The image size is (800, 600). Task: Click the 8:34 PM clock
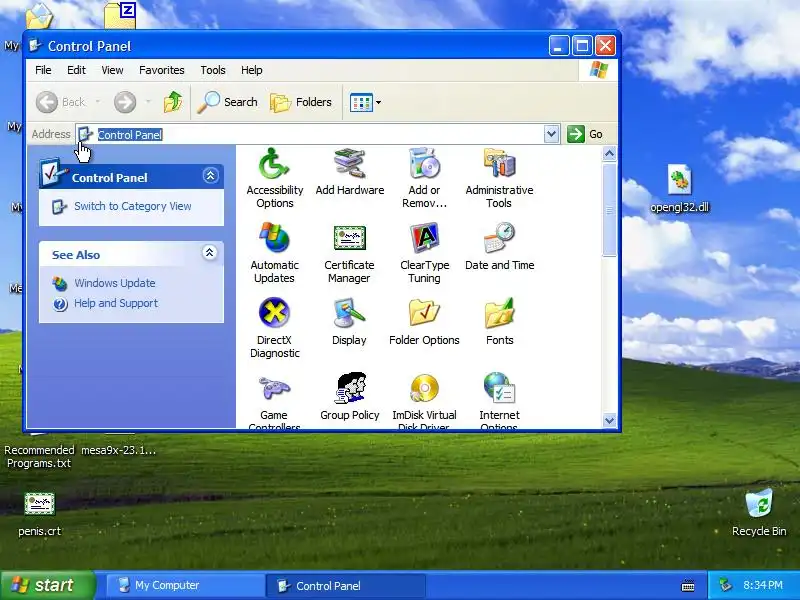coord(763,585)
